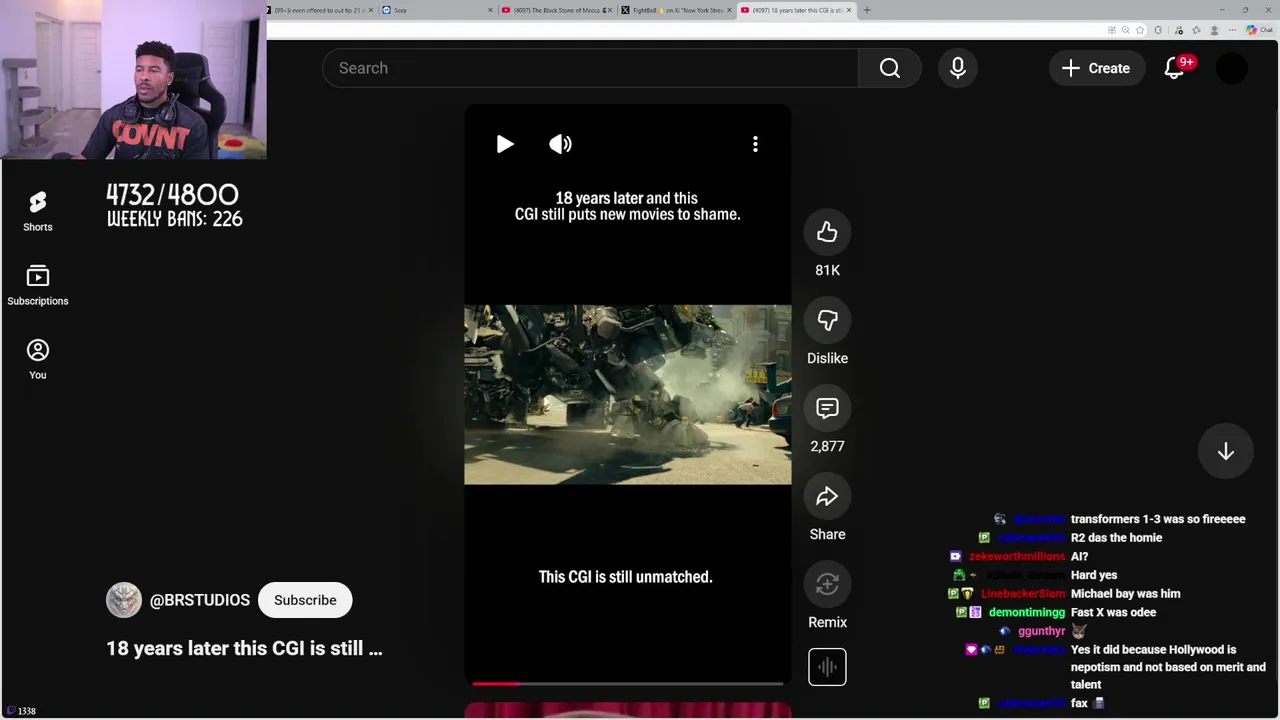Image resolution: width=1280 pixels, height=720 pixels.
Task: Open the account avatar menu
Action: 1232,68
